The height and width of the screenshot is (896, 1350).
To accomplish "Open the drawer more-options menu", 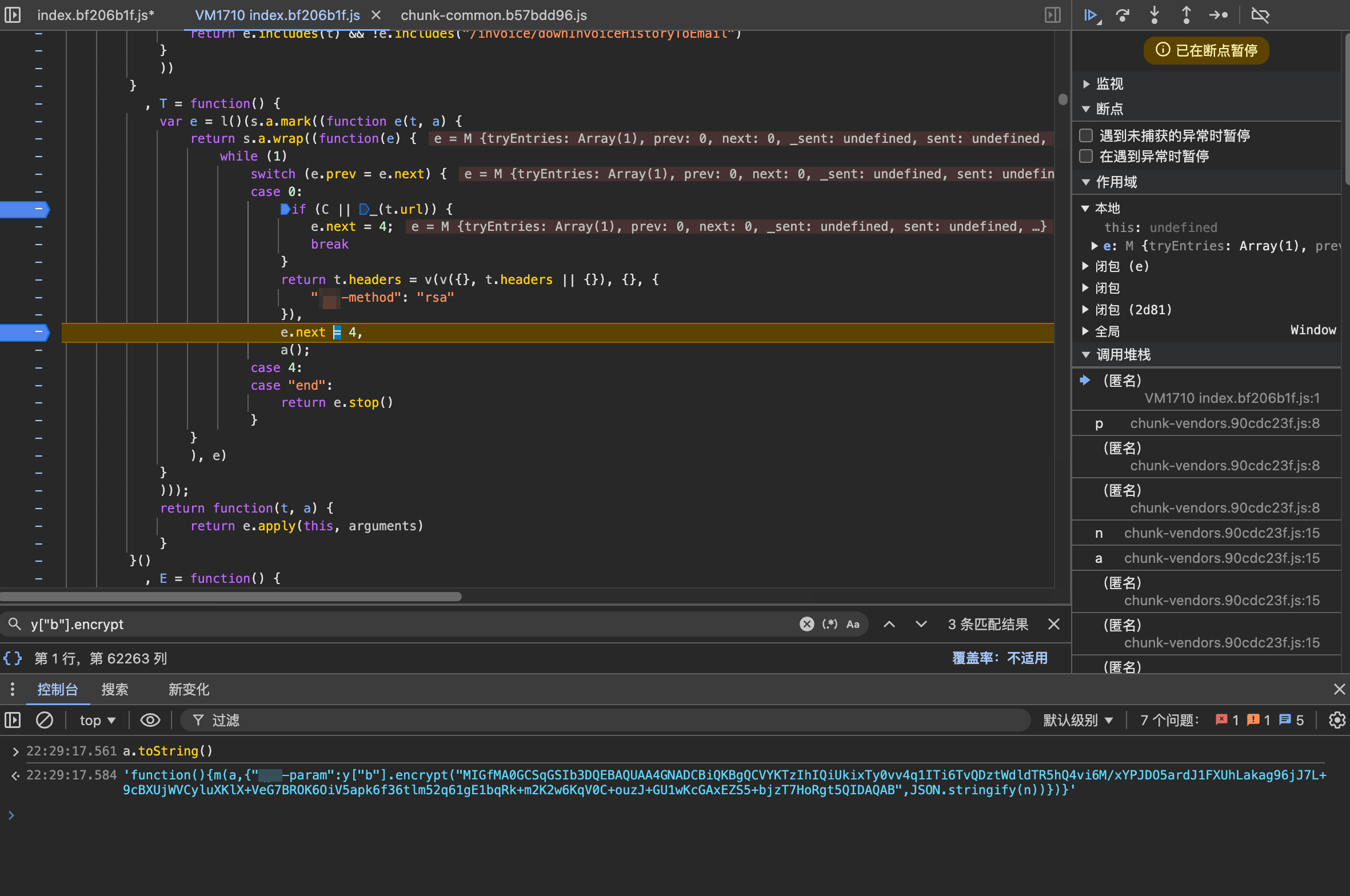I will click(x=13, y=689).
